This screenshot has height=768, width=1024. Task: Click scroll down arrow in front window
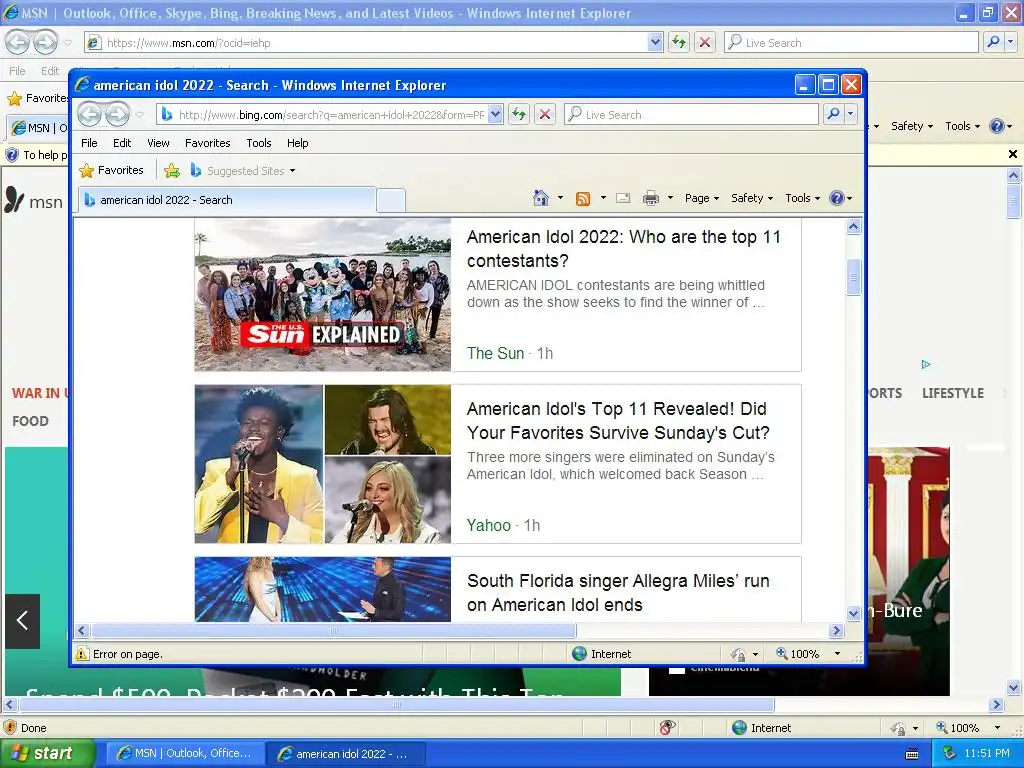pyautogui.click(x=853, y=613)
